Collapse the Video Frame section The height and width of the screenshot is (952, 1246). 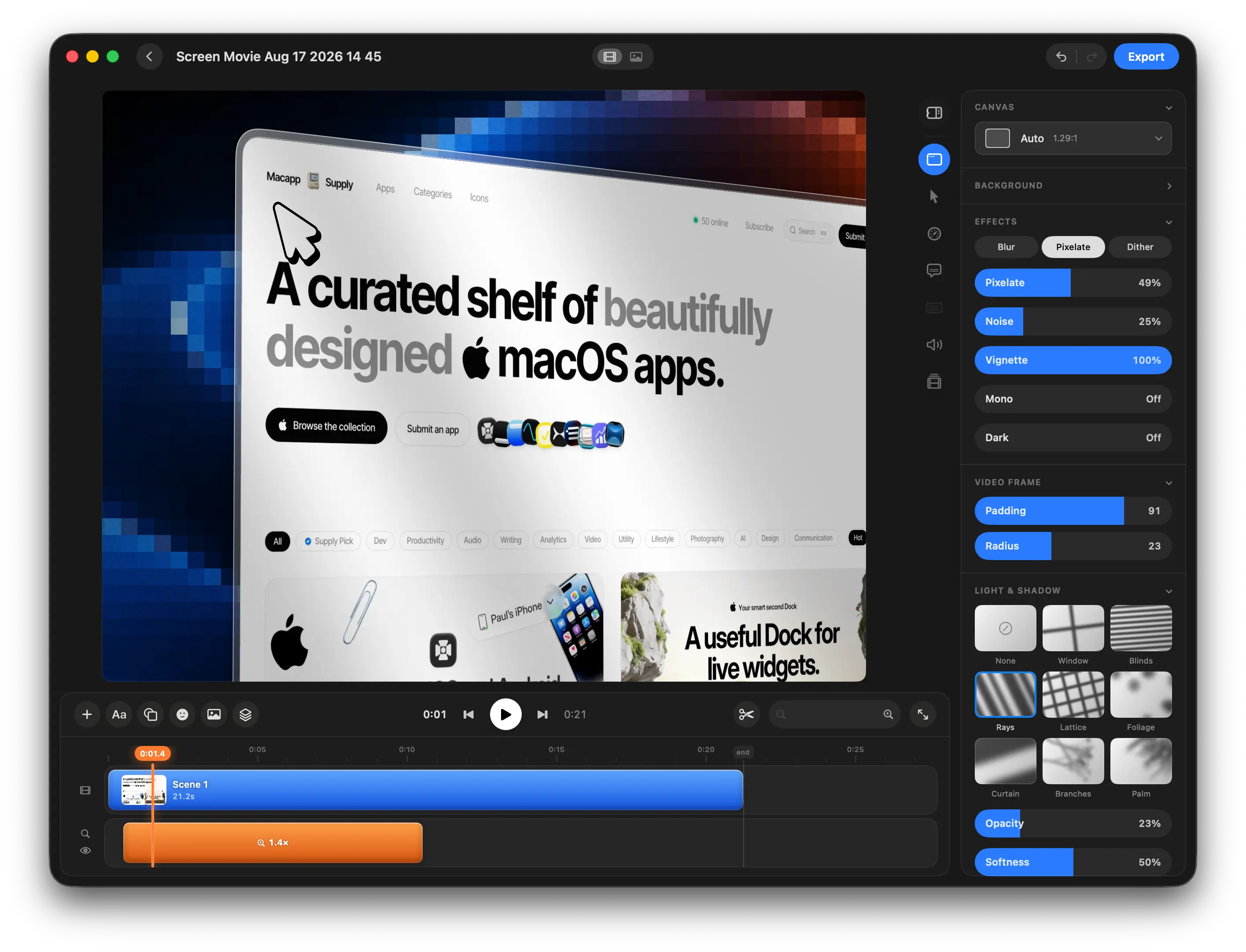point(1169,482)
